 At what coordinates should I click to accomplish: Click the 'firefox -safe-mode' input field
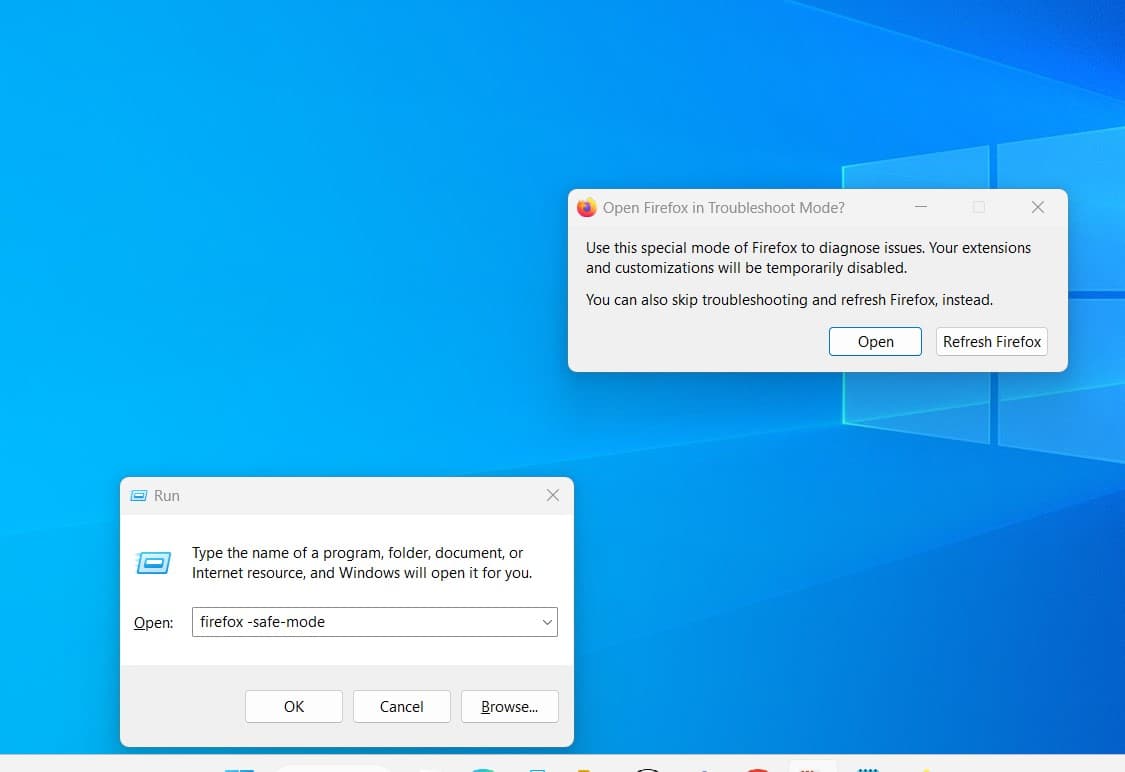click(375, 622)
